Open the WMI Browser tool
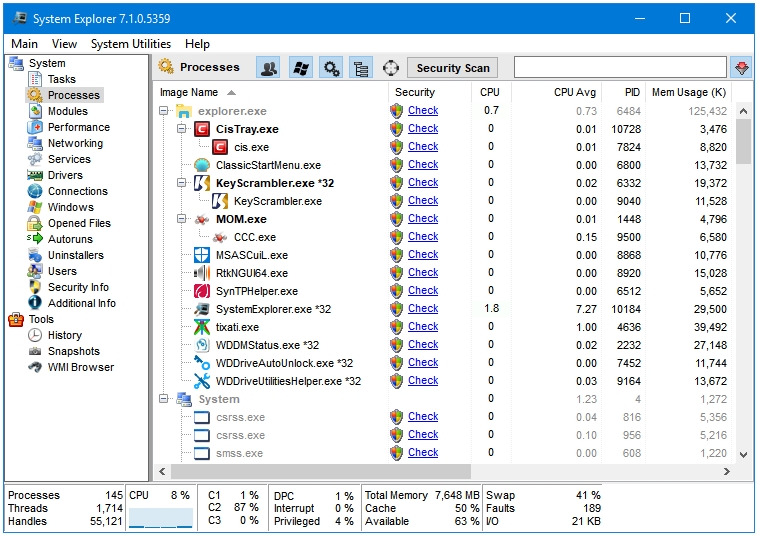Screen dimensions: 758x536 click(x=80, y=367)
